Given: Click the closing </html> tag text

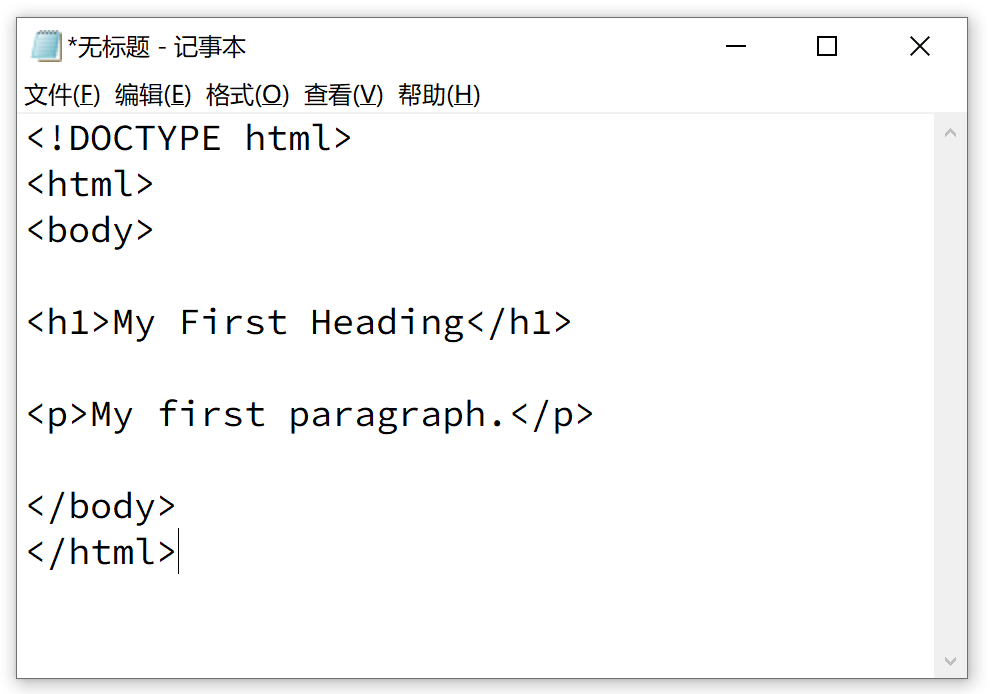Looking at the screenshot, I should pos(101,552).
